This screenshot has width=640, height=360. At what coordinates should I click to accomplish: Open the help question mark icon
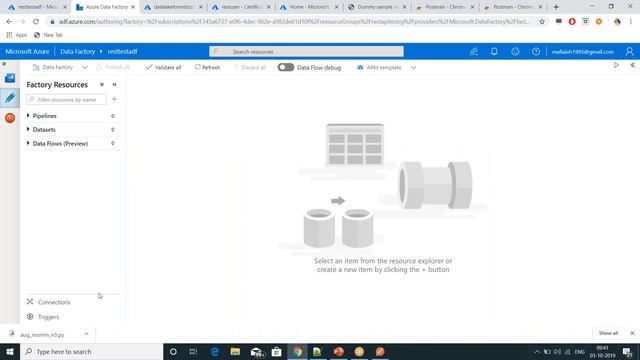pos(536,51)
